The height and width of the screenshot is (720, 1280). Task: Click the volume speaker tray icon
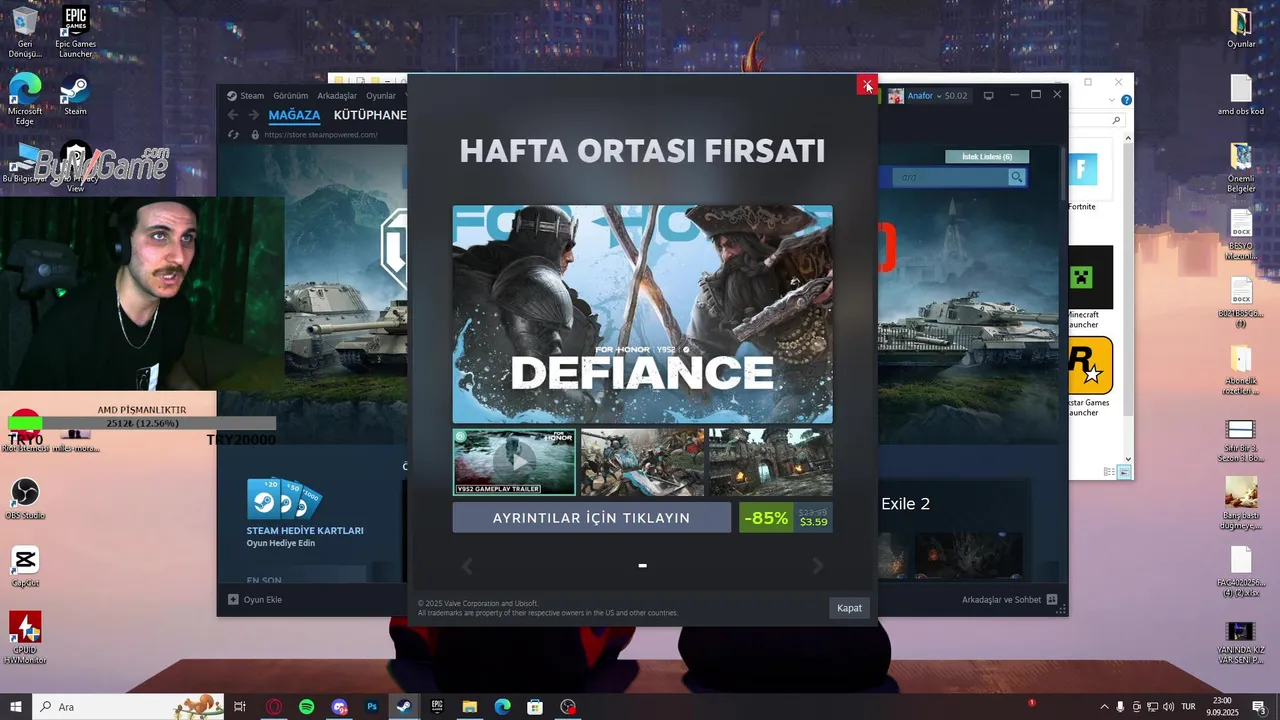tap(1169, 707)
